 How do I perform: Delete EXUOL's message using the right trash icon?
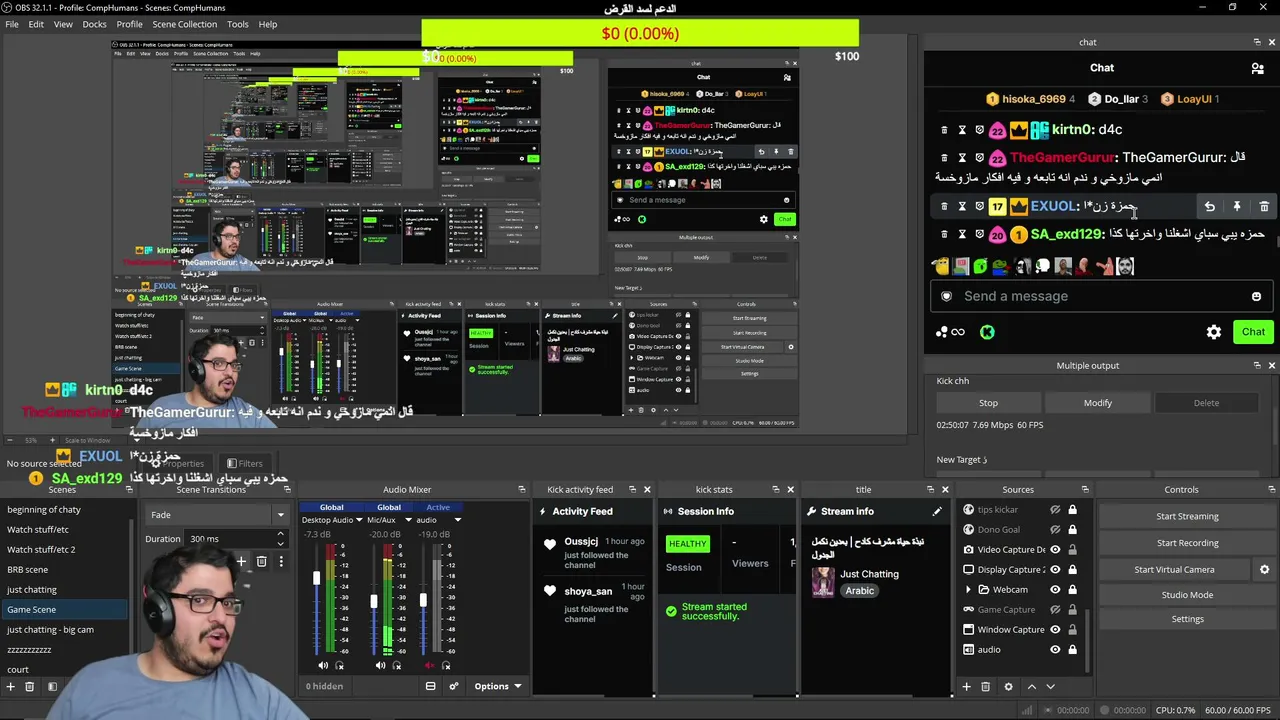(1264, 207)
